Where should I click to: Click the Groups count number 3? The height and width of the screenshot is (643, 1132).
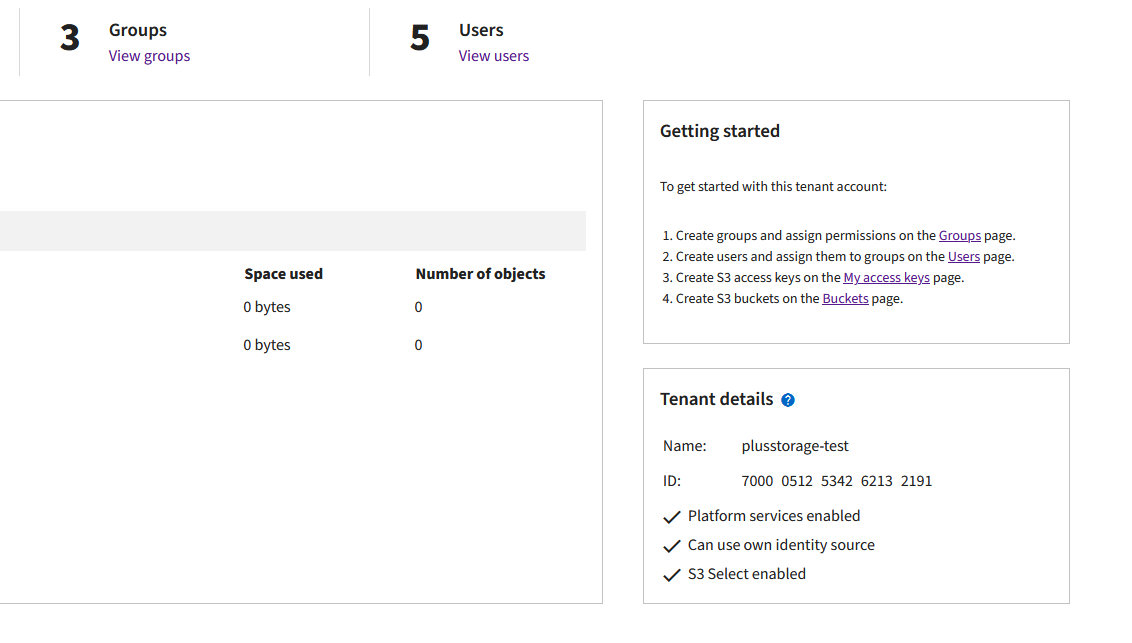pyautogui.click(x=70, y=38)
